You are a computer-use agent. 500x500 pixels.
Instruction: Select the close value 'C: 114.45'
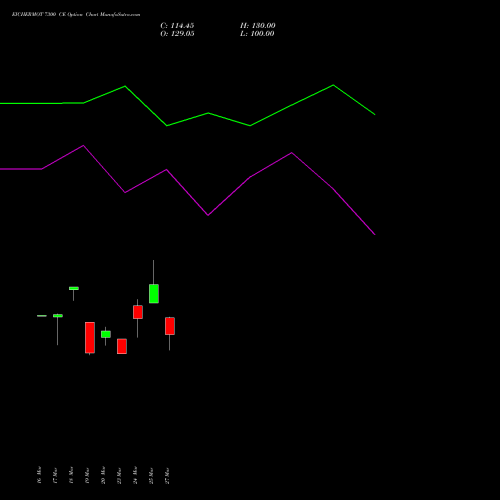pos(177,26)
